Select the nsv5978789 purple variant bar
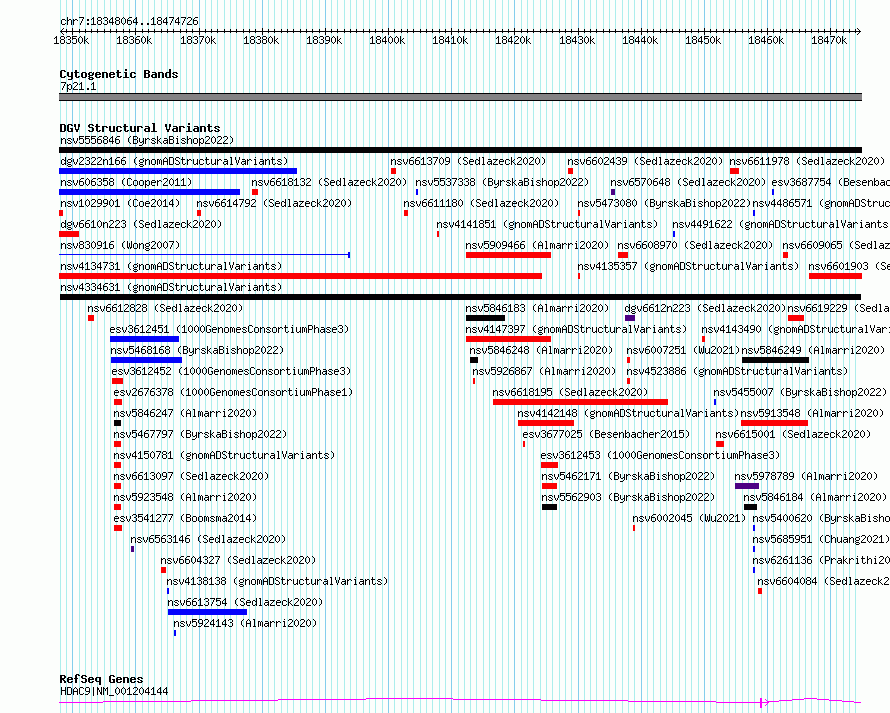 (x=747, y=486)
